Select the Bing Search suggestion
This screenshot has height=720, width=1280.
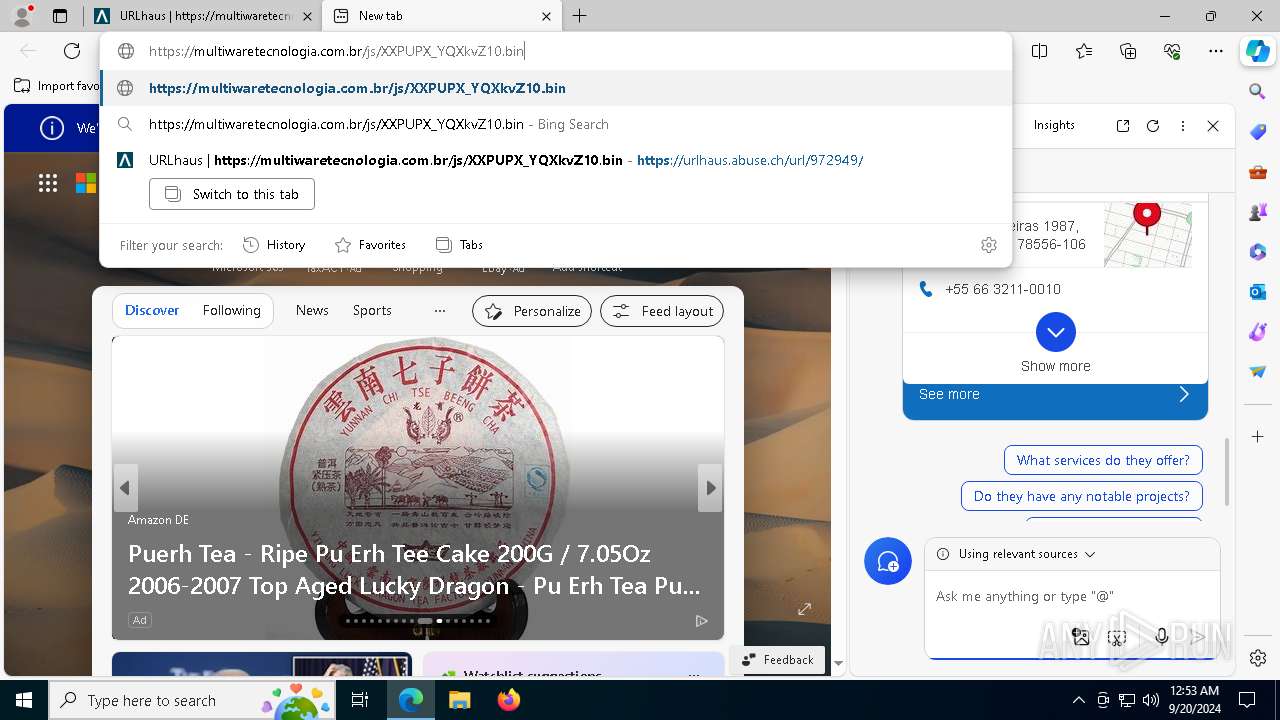[555, 124]
